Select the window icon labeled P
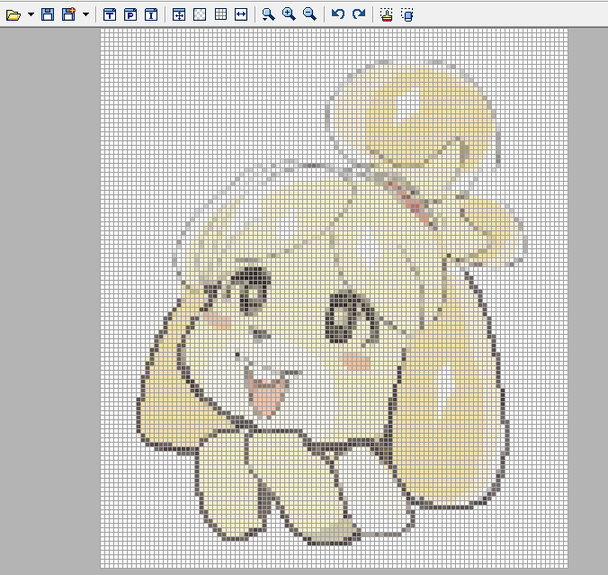This screenshot has height=575, width=608. pos(130,15)
